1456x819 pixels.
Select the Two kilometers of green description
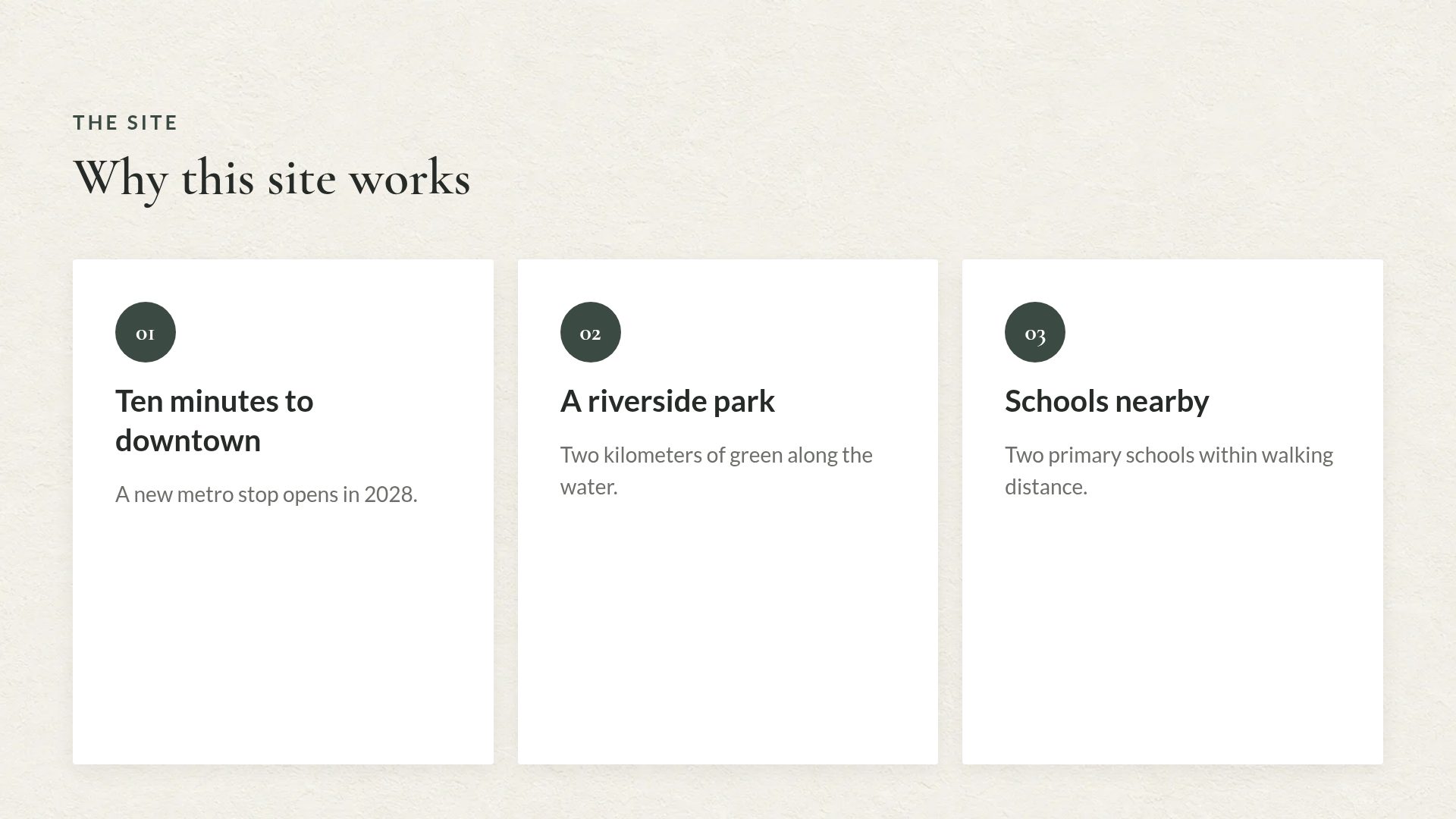pos(717,471)
